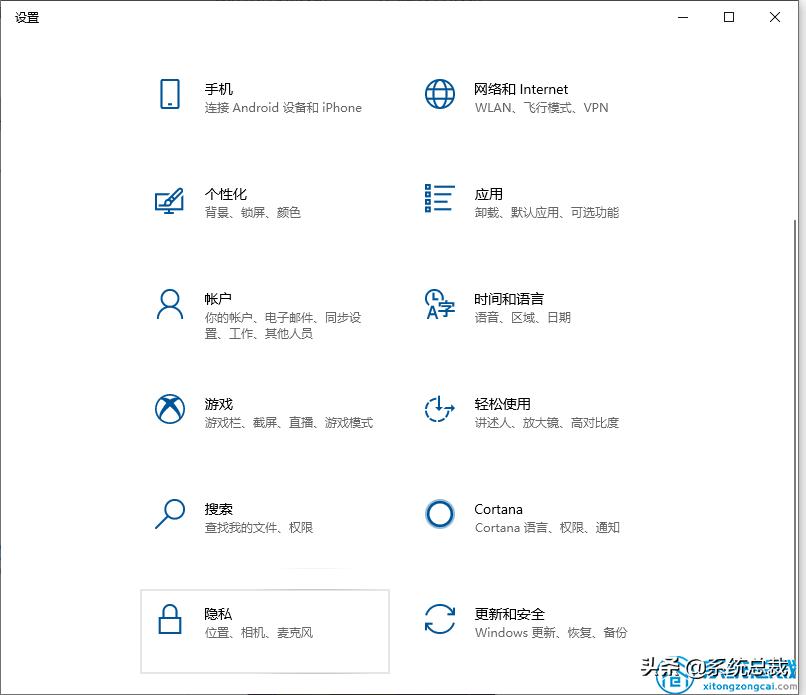The width and height of the screenshot is (806, 695).
Task: Open the 游戏栏、截屏、直播、游戏模式 section
Action: click(x=289, y=422)
